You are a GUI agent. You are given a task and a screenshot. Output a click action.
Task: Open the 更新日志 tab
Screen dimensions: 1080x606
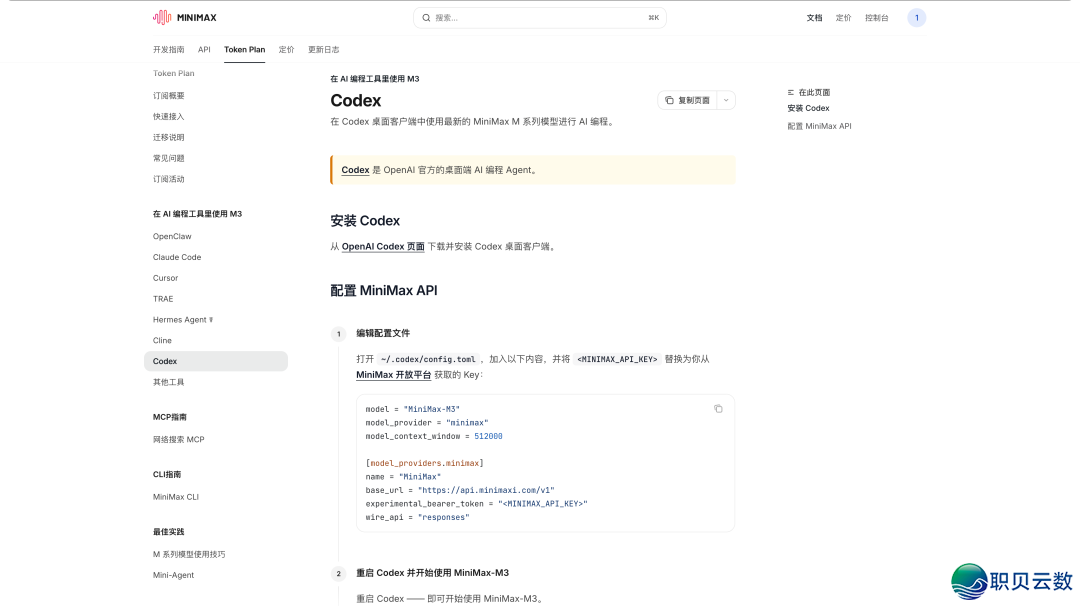click(324, 50)
